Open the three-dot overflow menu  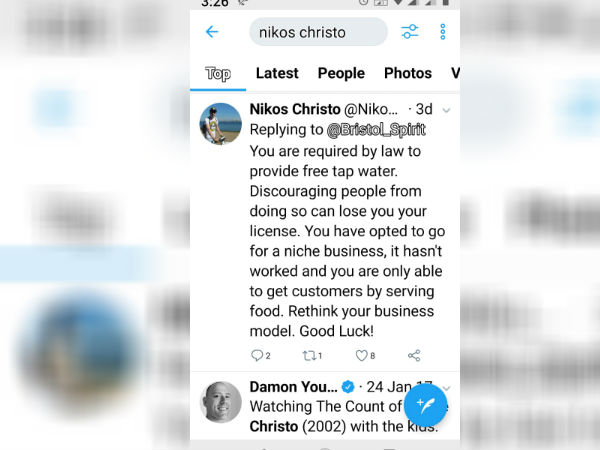(x=443, y=32)
